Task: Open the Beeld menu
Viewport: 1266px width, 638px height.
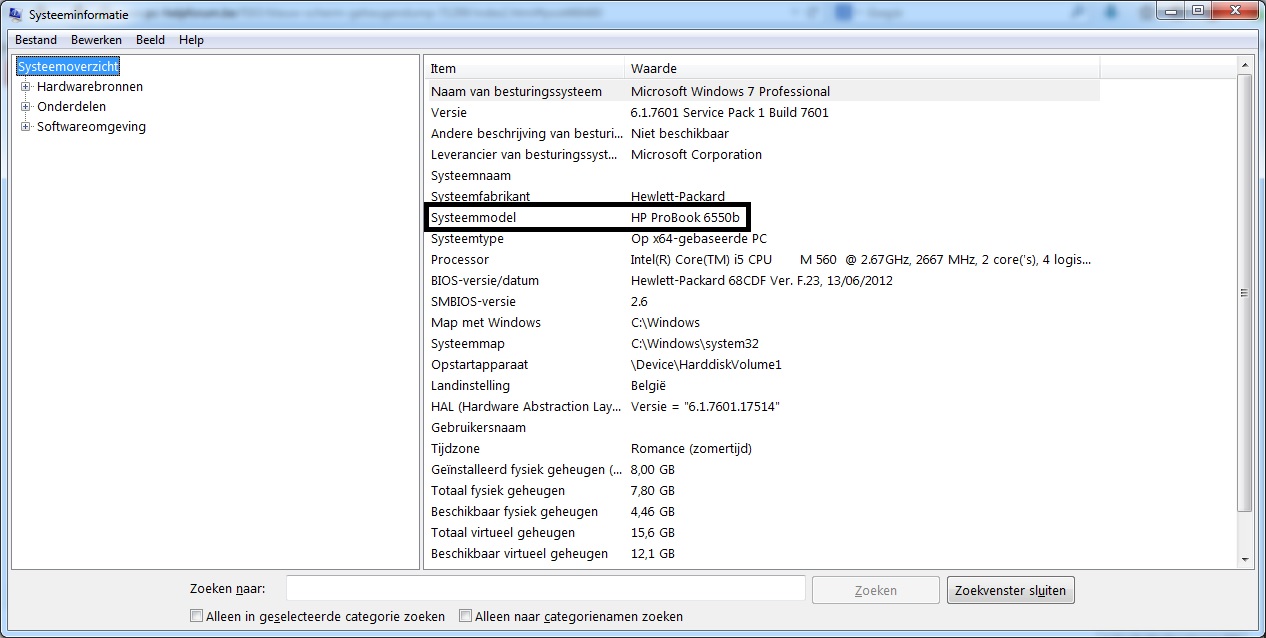Action: tap(150, 40)
